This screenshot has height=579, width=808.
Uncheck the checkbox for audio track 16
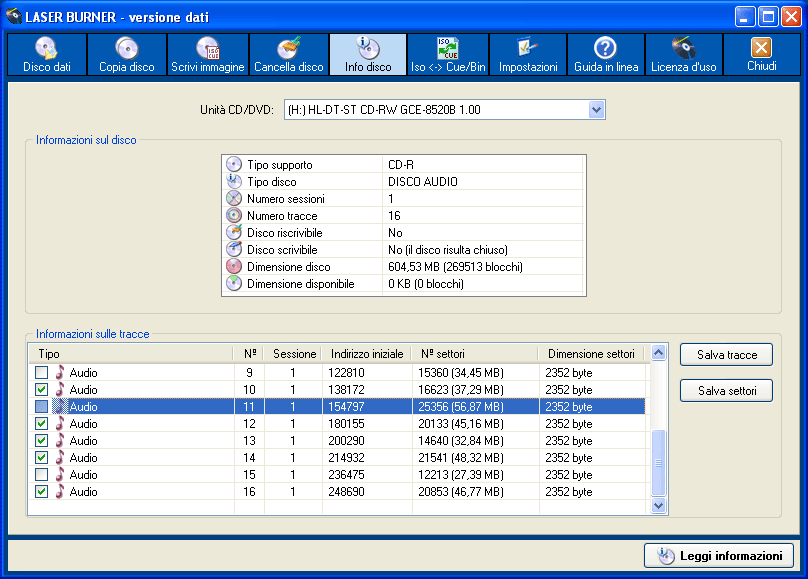pyautogui.click(x=42, y=491)
